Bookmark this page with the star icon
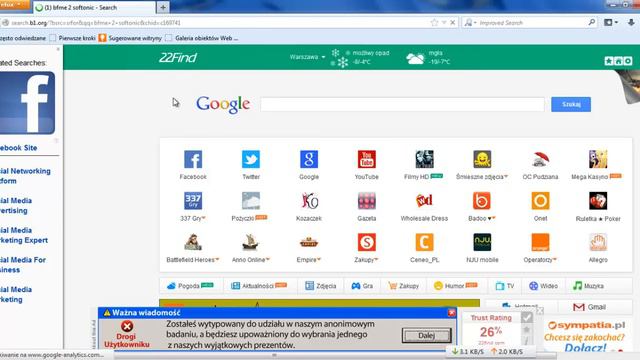This screenshot has height=360, width=640. [x=434, y=23]
